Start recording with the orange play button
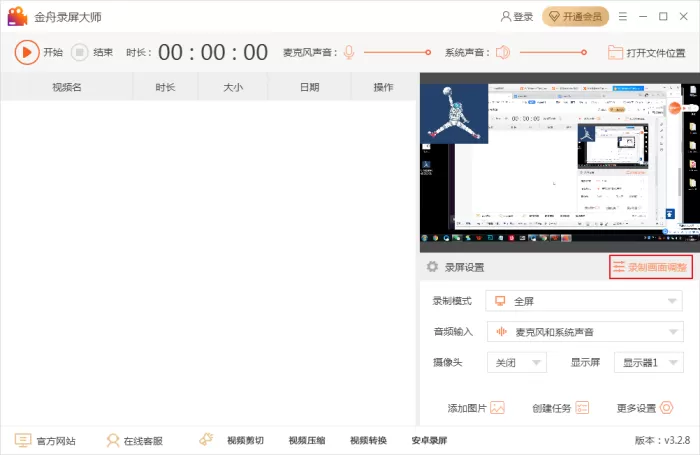Screen dimensions: 700x455 [27, 52]
